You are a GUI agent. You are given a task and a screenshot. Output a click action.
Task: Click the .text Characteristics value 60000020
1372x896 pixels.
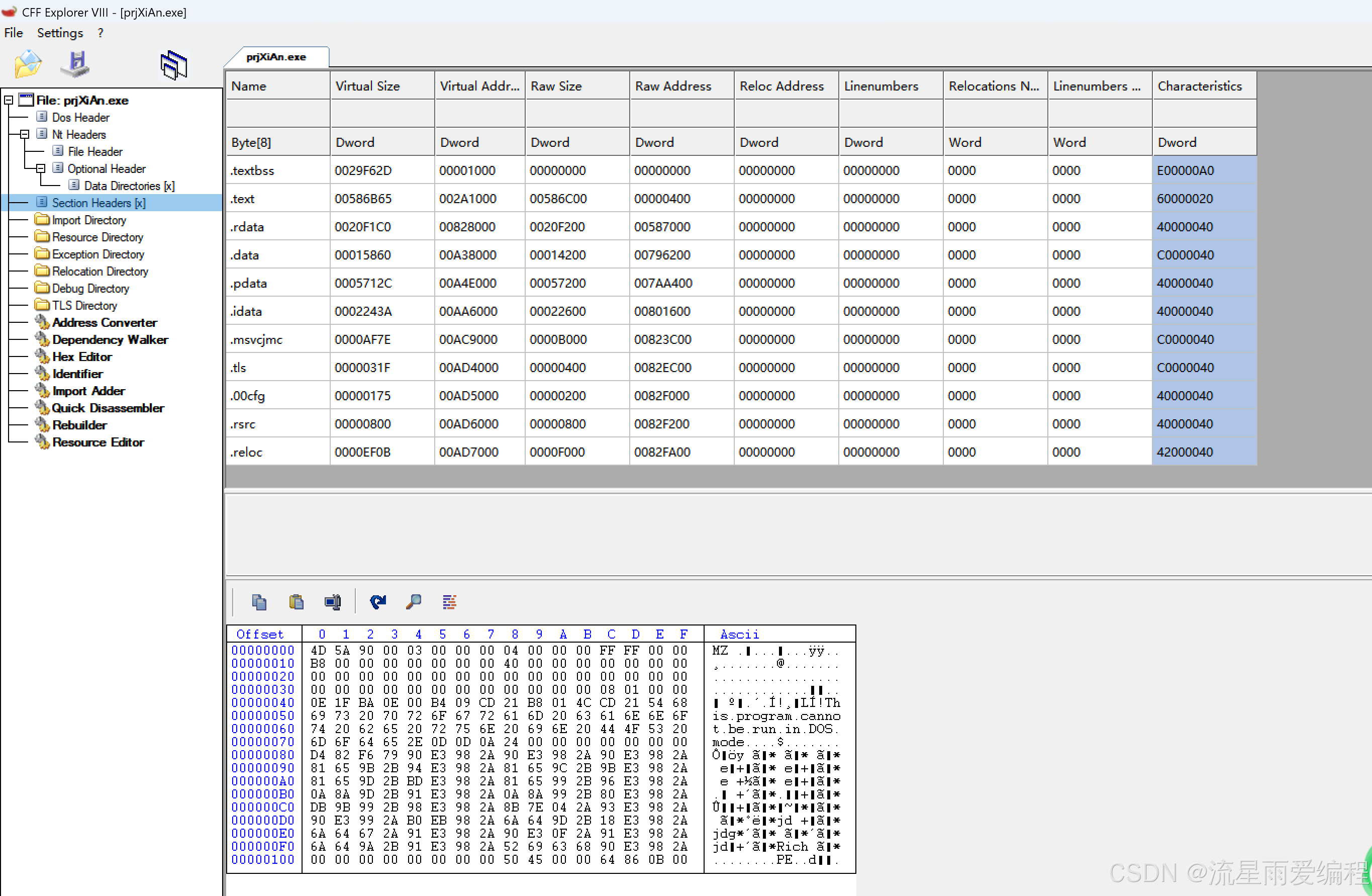click(1185, 199)
